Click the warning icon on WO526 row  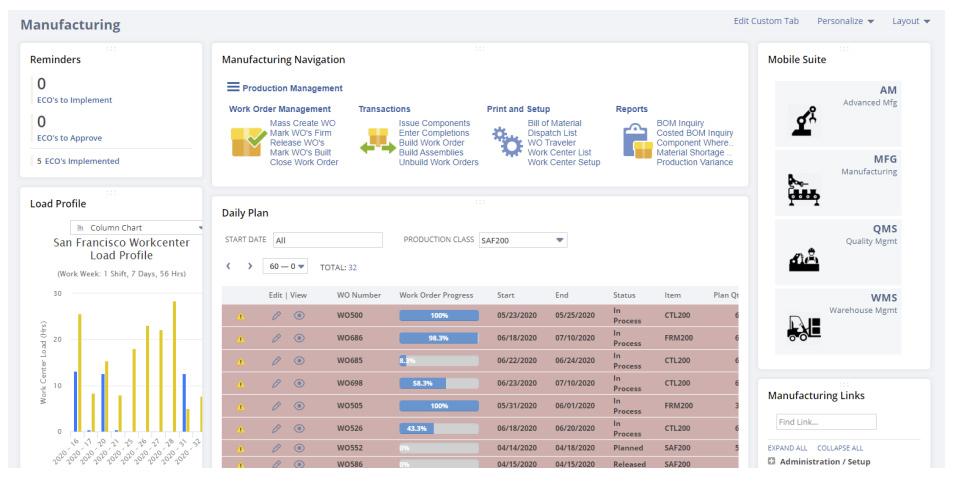click(241, 429)
